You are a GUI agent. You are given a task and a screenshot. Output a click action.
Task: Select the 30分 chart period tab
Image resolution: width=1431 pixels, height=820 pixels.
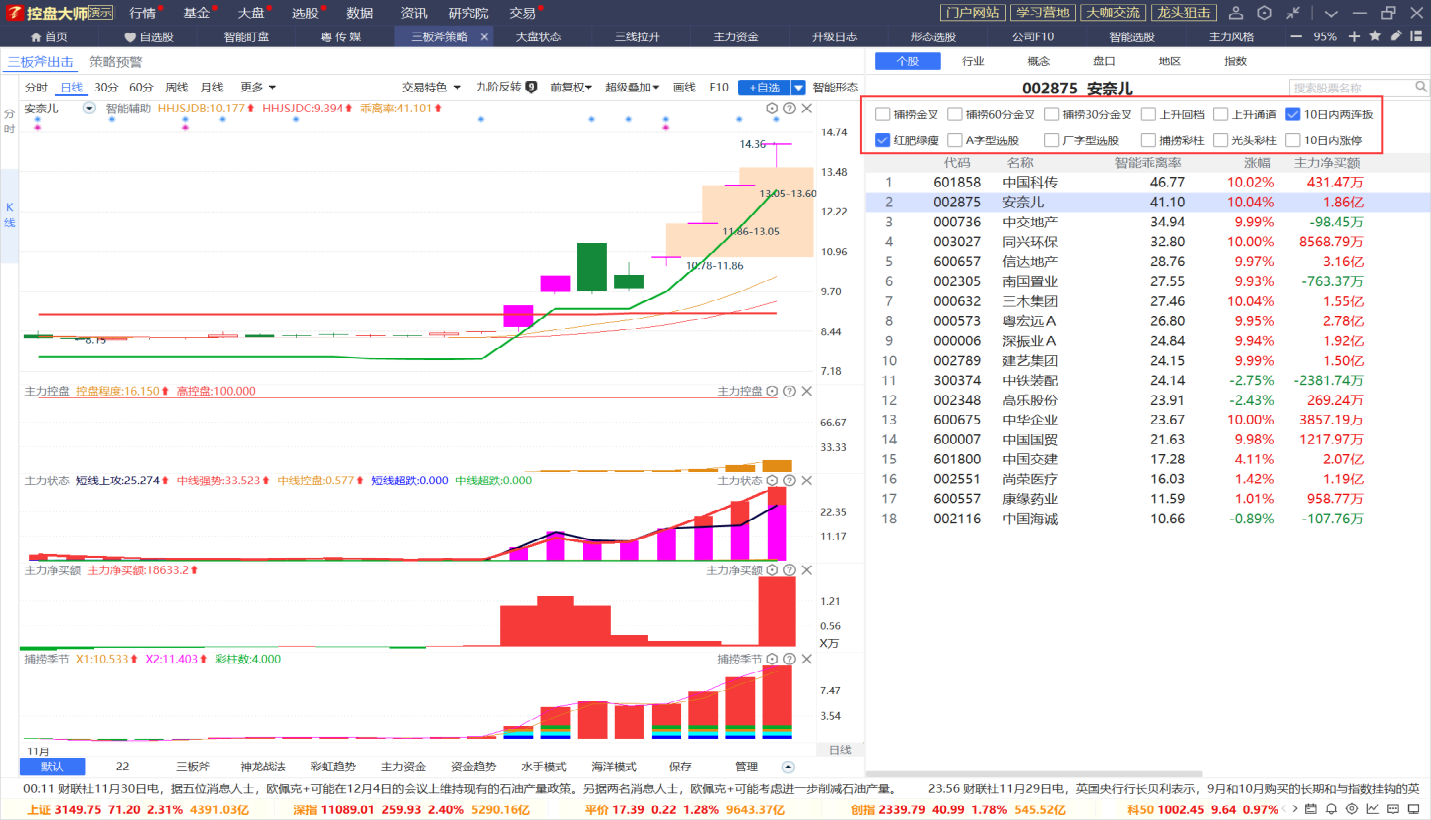click(106, 87)
